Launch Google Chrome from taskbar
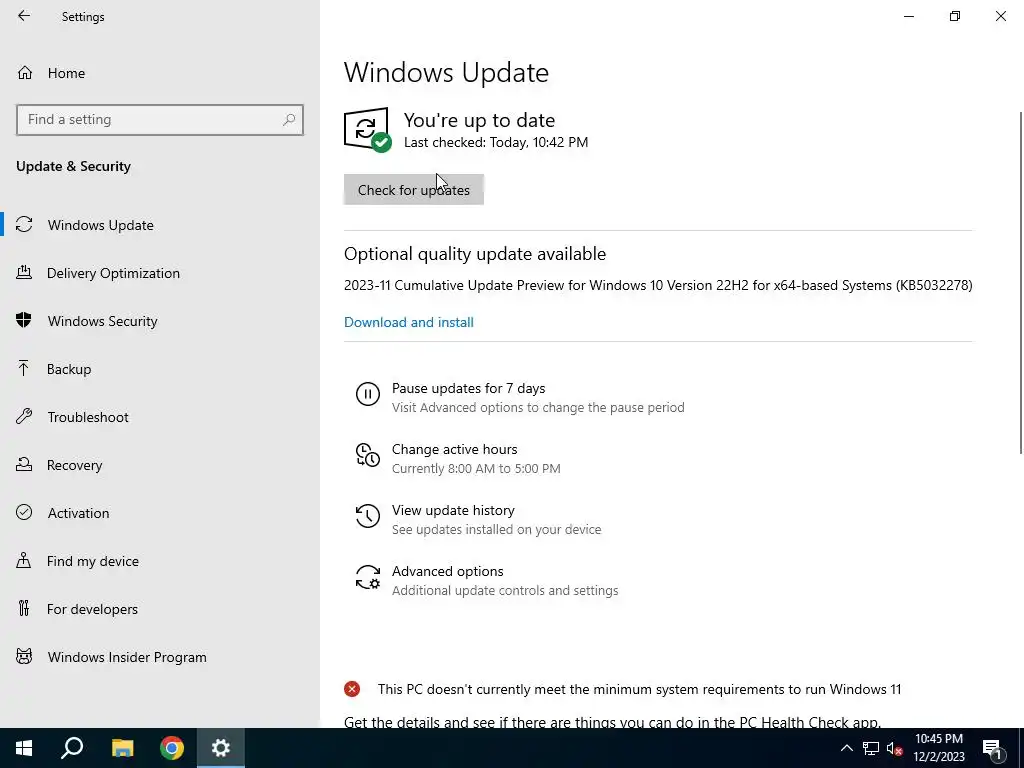Viewport: 1024px width, 768px height. click(x=172, y=748)
